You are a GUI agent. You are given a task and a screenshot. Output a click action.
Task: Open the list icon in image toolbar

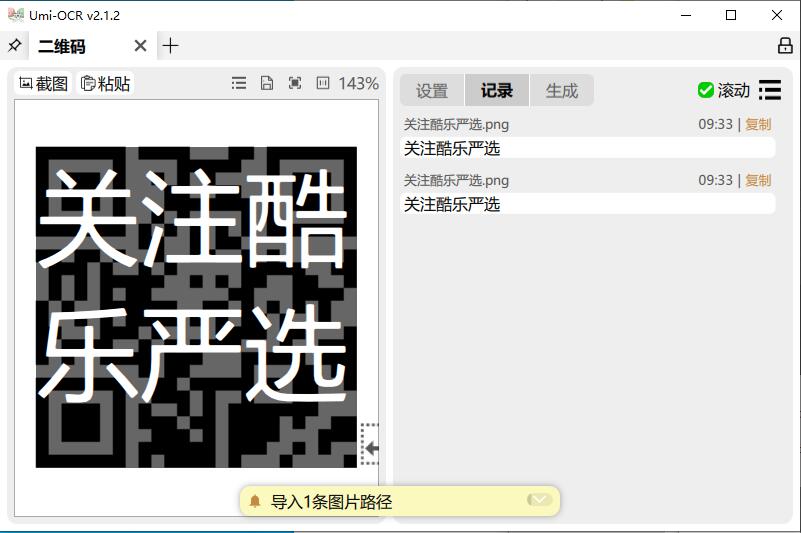pos(239,83)
